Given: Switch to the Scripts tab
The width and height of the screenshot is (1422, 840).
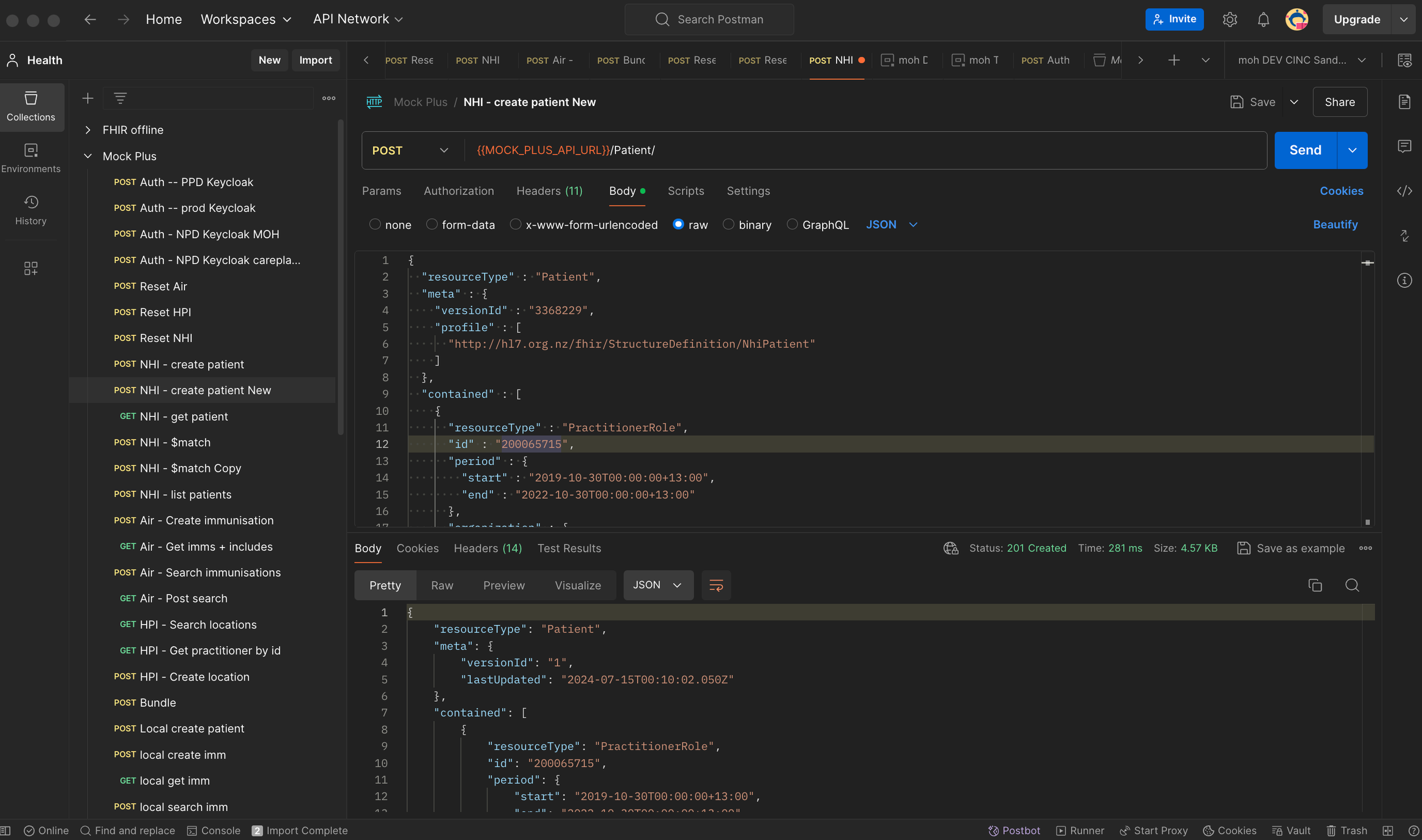Looking at the screenshot, I should point(686,192).
